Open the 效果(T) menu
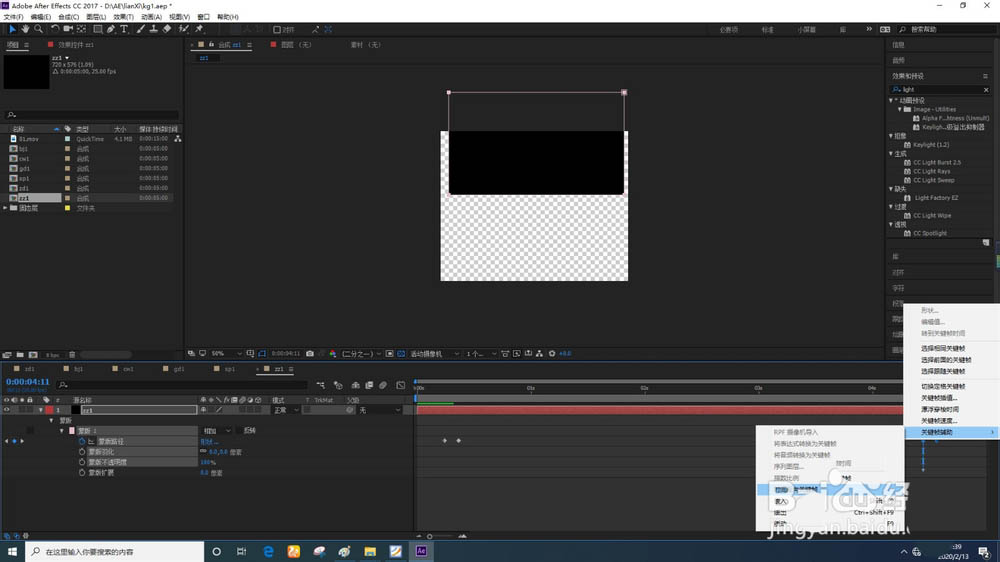 122,17
